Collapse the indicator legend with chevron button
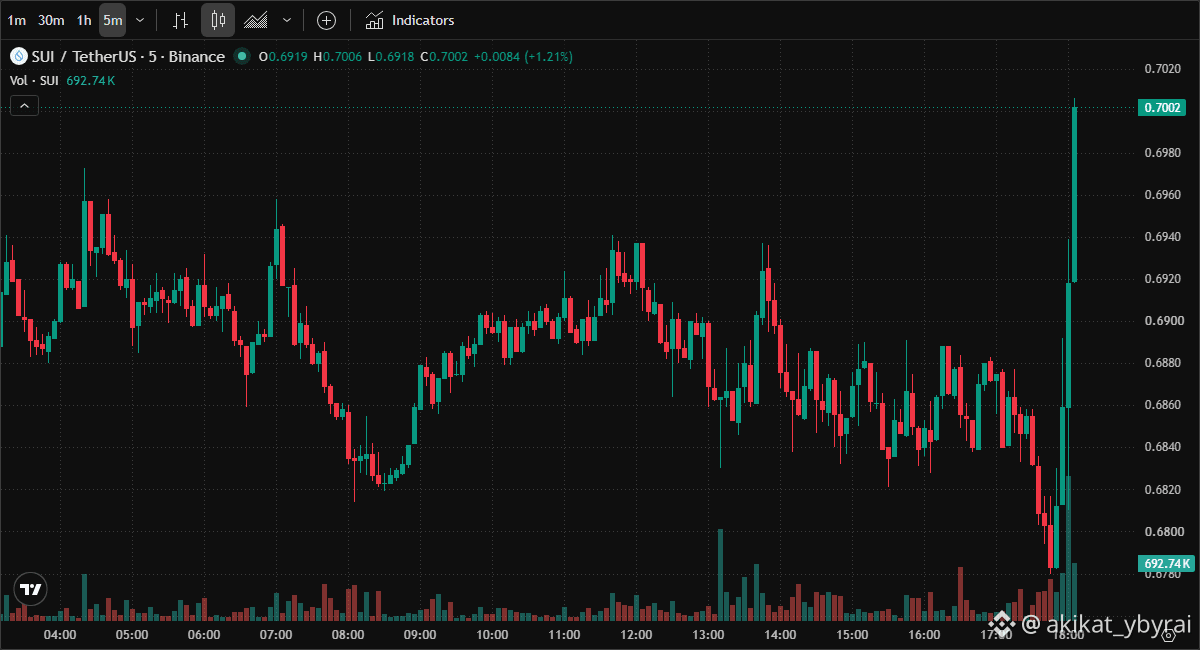 [25, 105]
